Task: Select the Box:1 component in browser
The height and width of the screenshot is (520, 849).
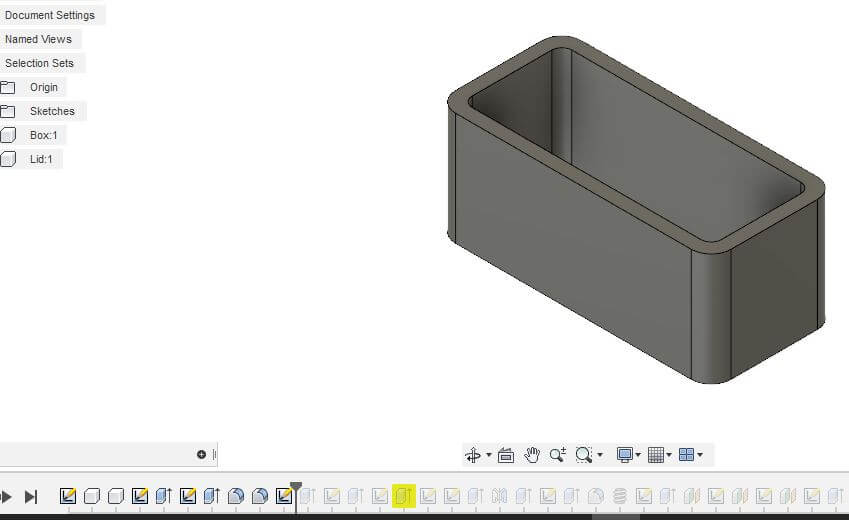Action: (x=44, y=135)
